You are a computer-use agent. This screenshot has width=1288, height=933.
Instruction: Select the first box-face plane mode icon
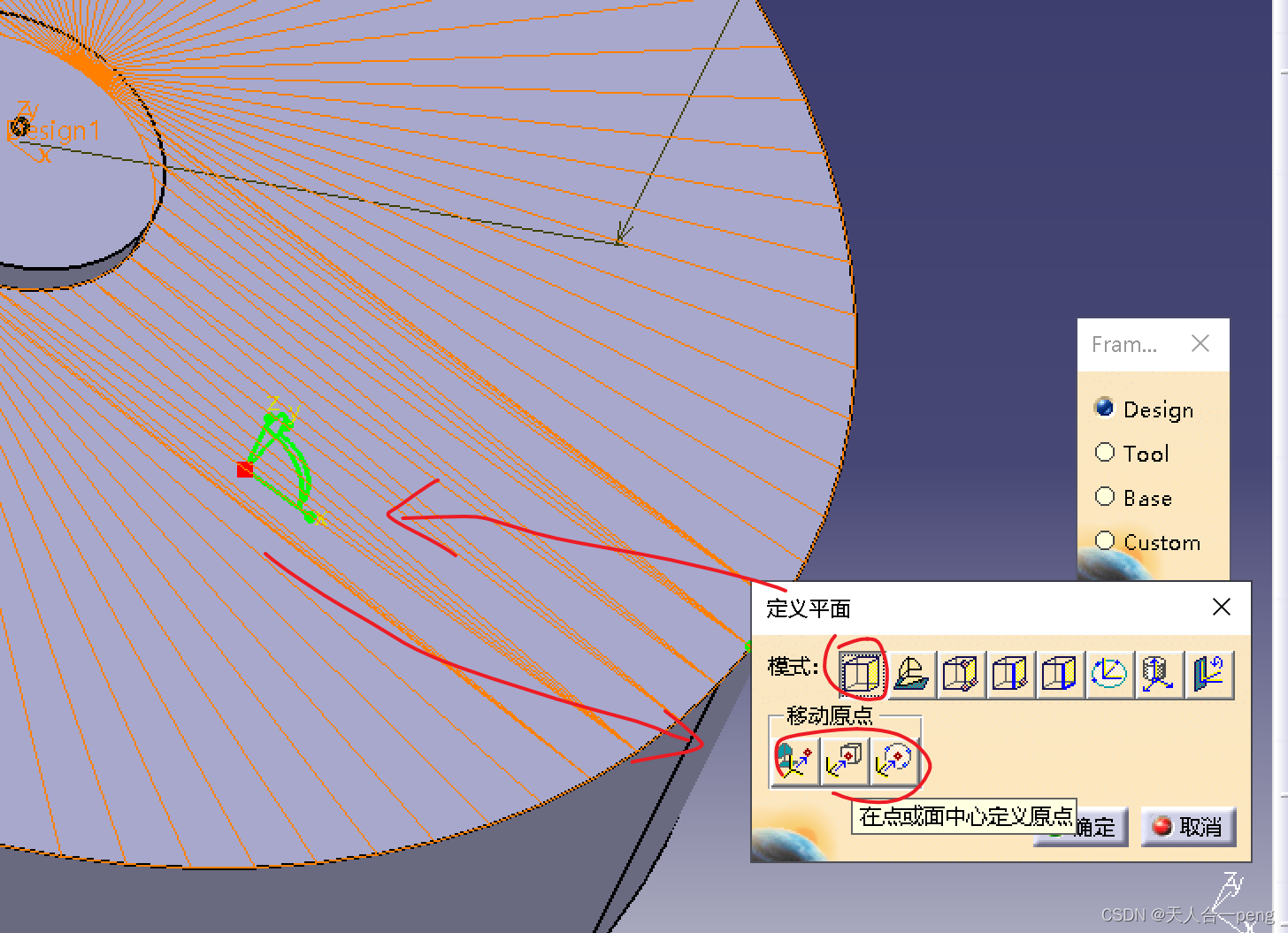point(861,675)
